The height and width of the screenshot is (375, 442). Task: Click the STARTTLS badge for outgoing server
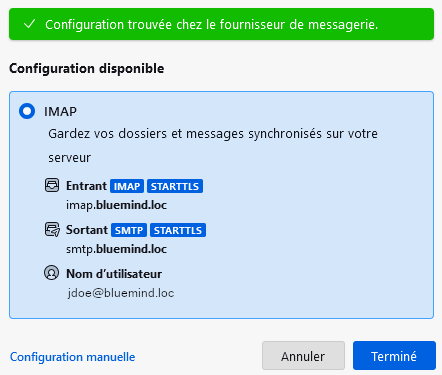(178, 230)
